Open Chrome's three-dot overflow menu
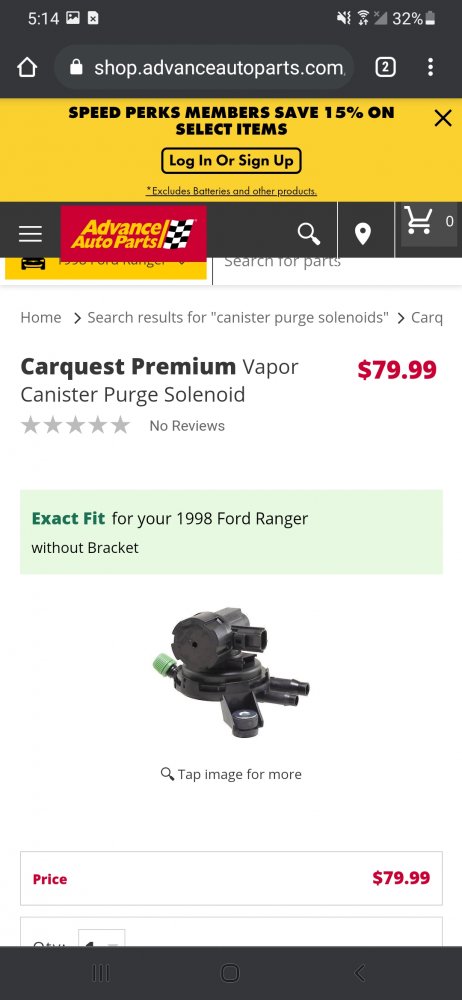462x1000 pixels. click(431, 67)
